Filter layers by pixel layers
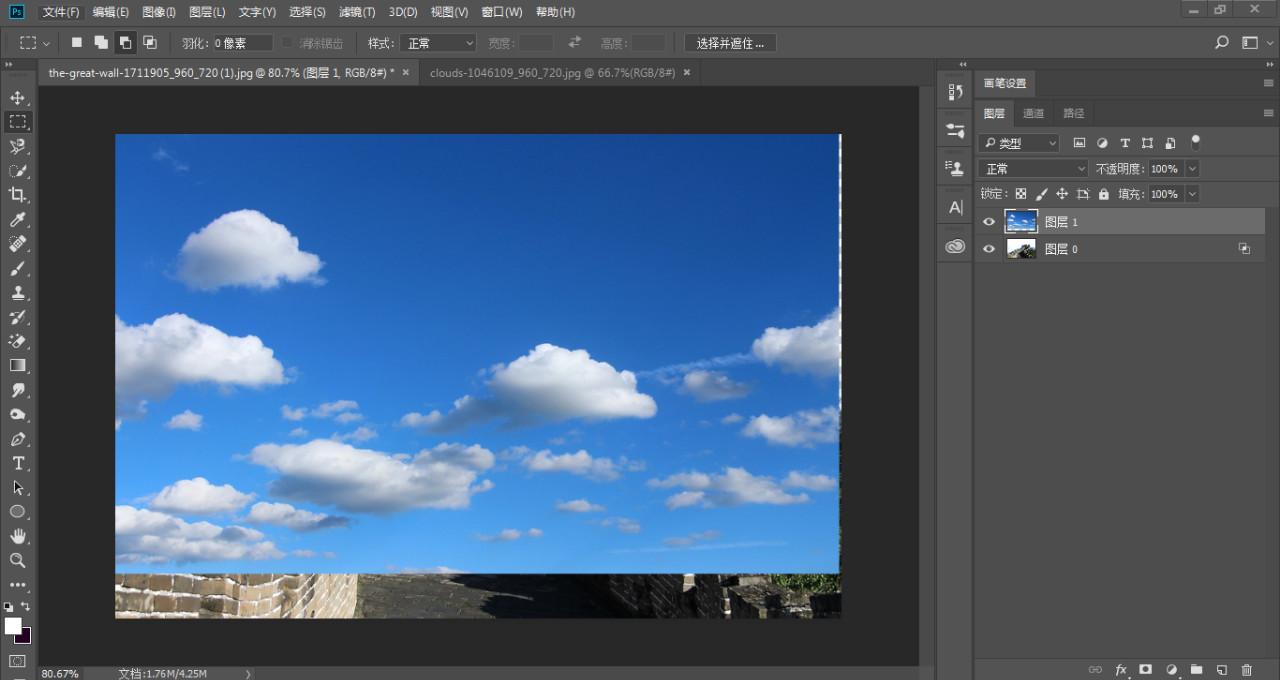 click(x=1080, y=143)
